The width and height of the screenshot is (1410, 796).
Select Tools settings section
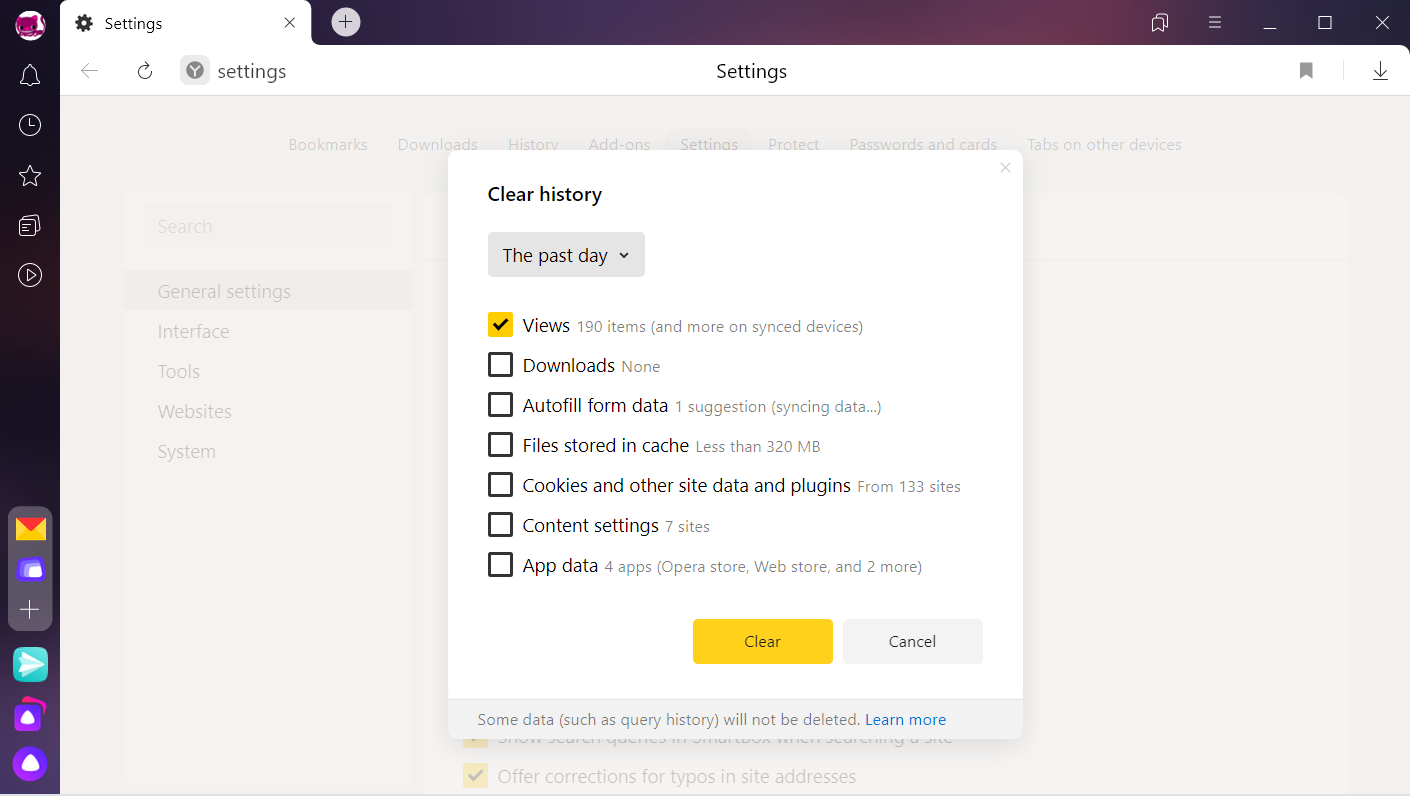pos(178,371)
